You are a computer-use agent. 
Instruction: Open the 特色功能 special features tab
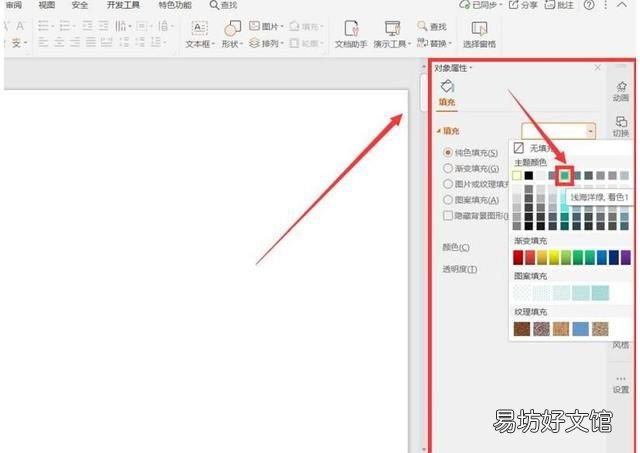175,5
